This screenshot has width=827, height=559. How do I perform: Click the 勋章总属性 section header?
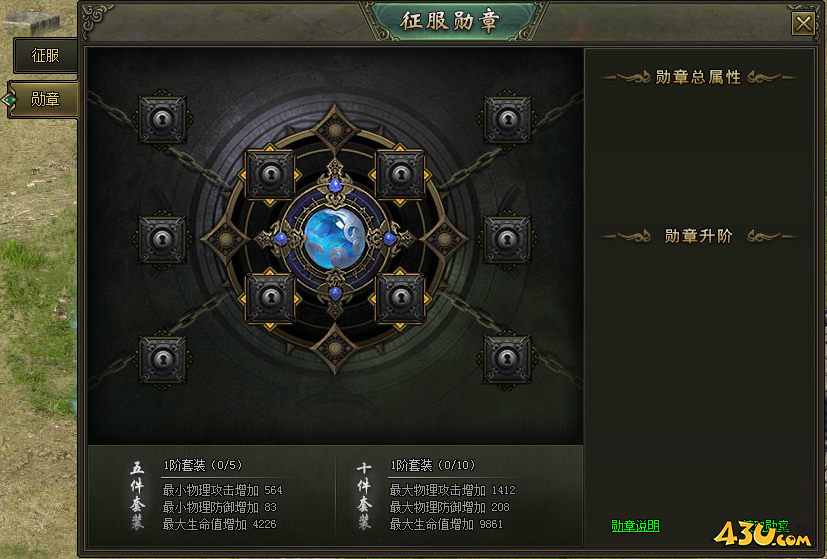(x=698, y=77)
